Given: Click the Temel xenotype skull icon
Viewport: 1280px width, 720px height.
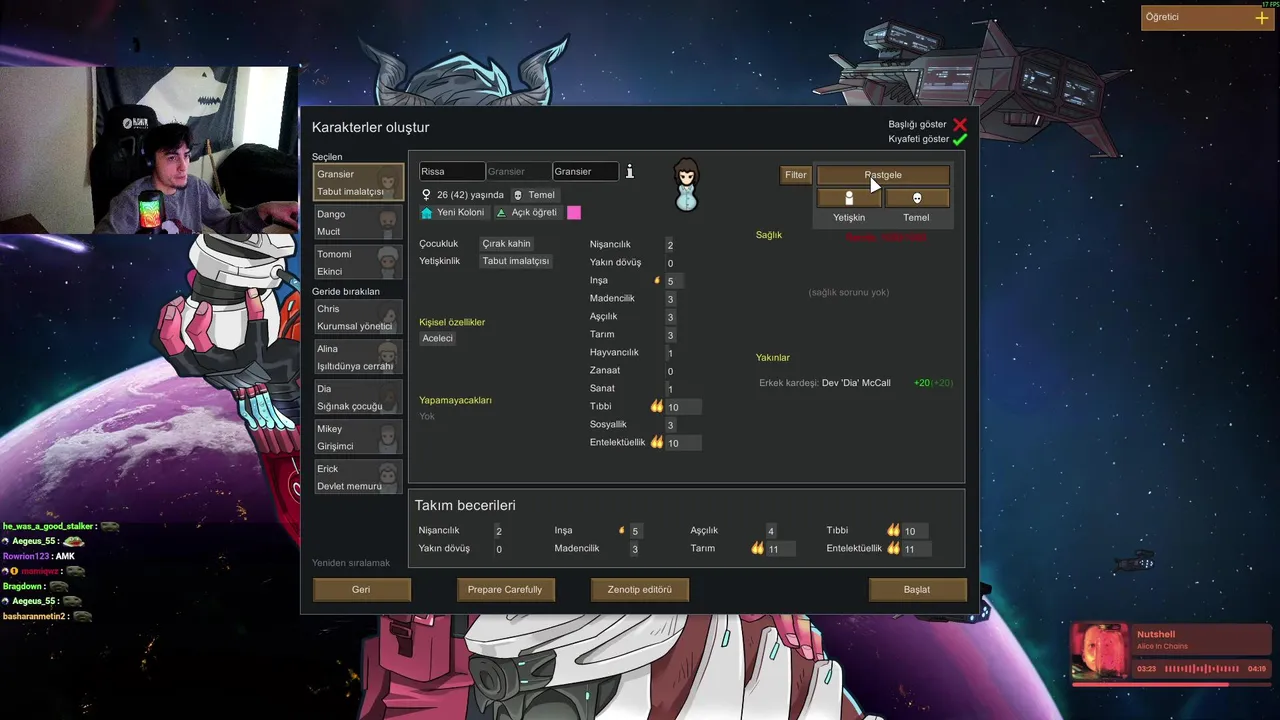Looking at the screenshot, I should pos(518,195).
